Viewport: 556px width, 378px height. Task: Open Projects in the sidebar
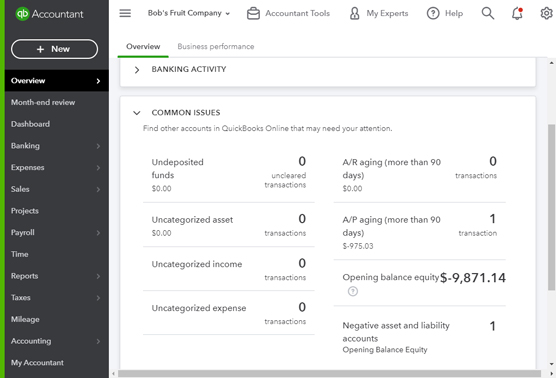click(x=57, y=211)
